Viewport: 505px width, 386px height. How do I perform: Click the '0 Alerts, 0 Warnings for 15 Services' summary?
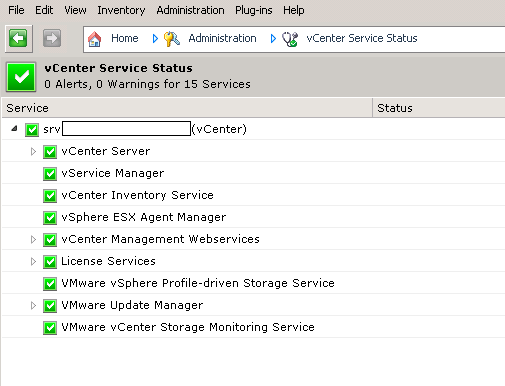point(147,84)
